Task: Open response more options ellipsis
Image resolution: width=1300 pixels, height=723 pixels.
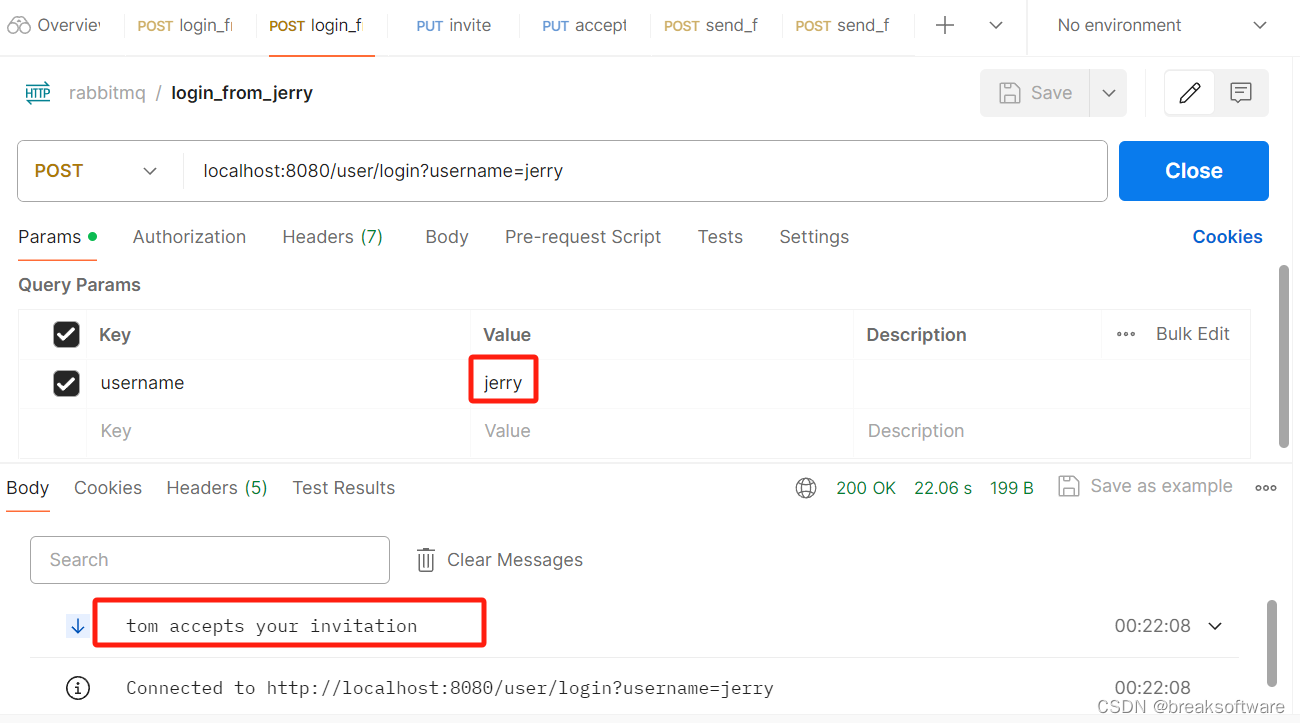Action: (x=1266, y=488)
